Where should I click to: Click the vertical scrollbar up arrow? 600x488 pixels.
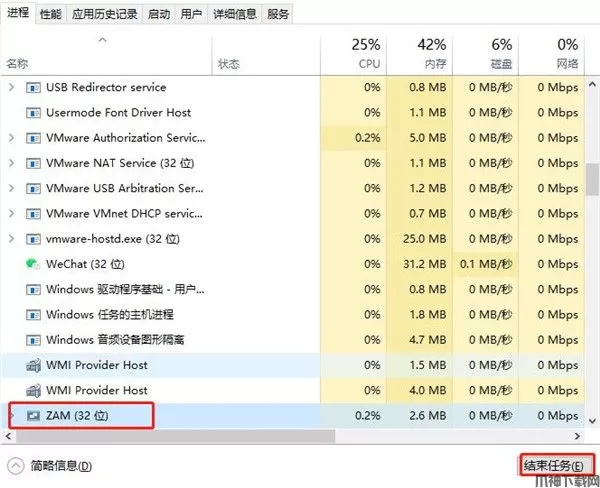tap(592, 84)
